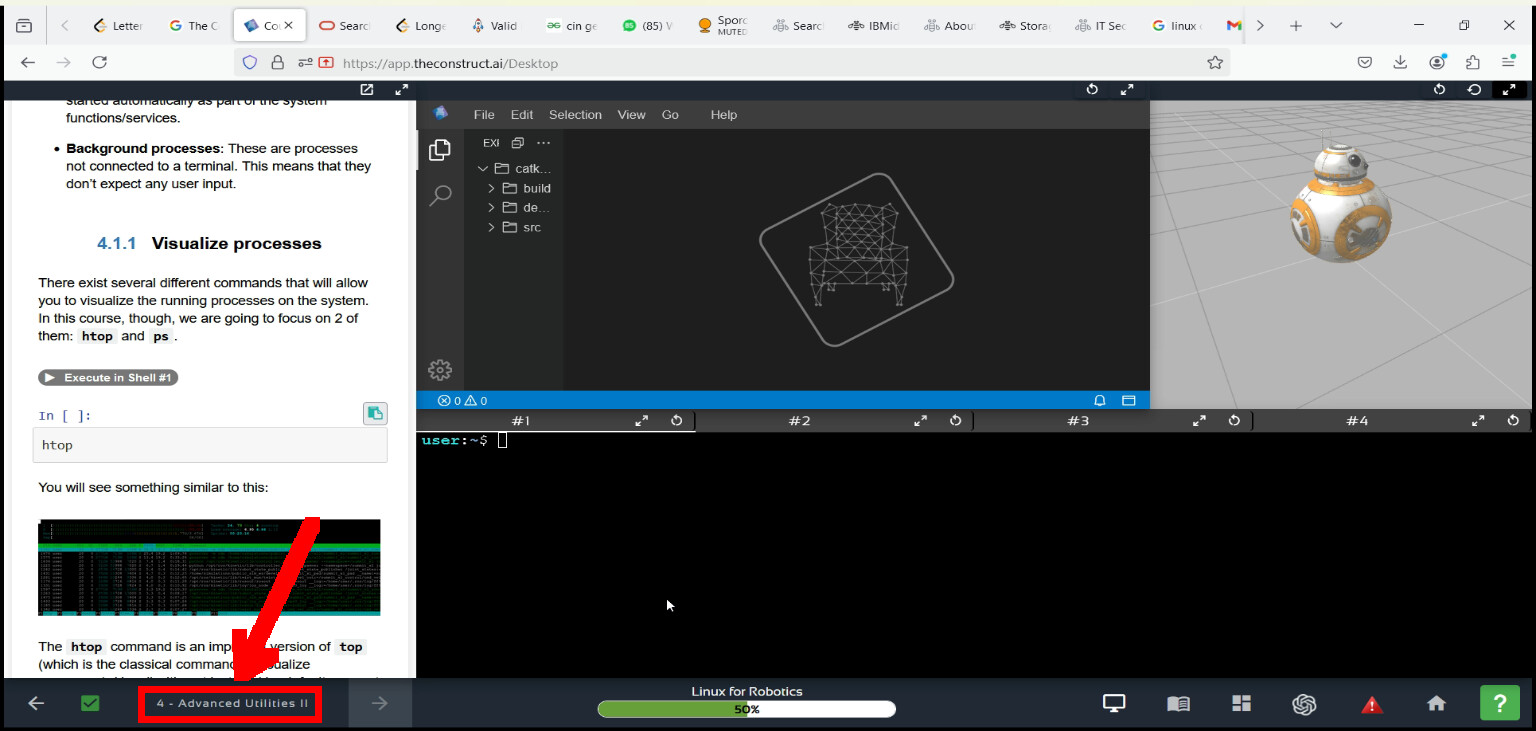
Task: Open the File menu
Action: (x=484, y=115)
